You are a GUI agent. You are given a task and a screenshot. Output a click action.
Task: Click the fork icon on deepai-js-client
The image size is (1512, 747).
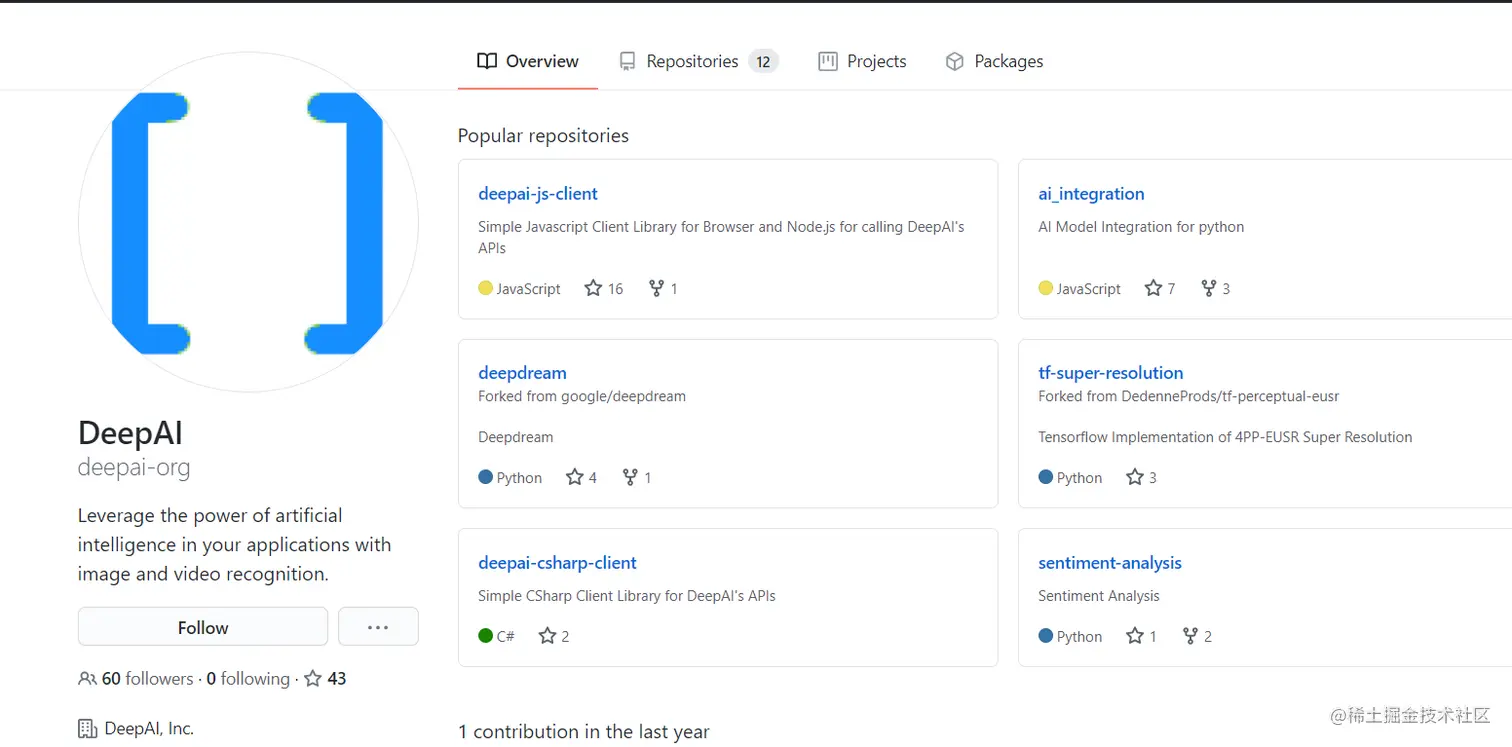pos(656,289)
